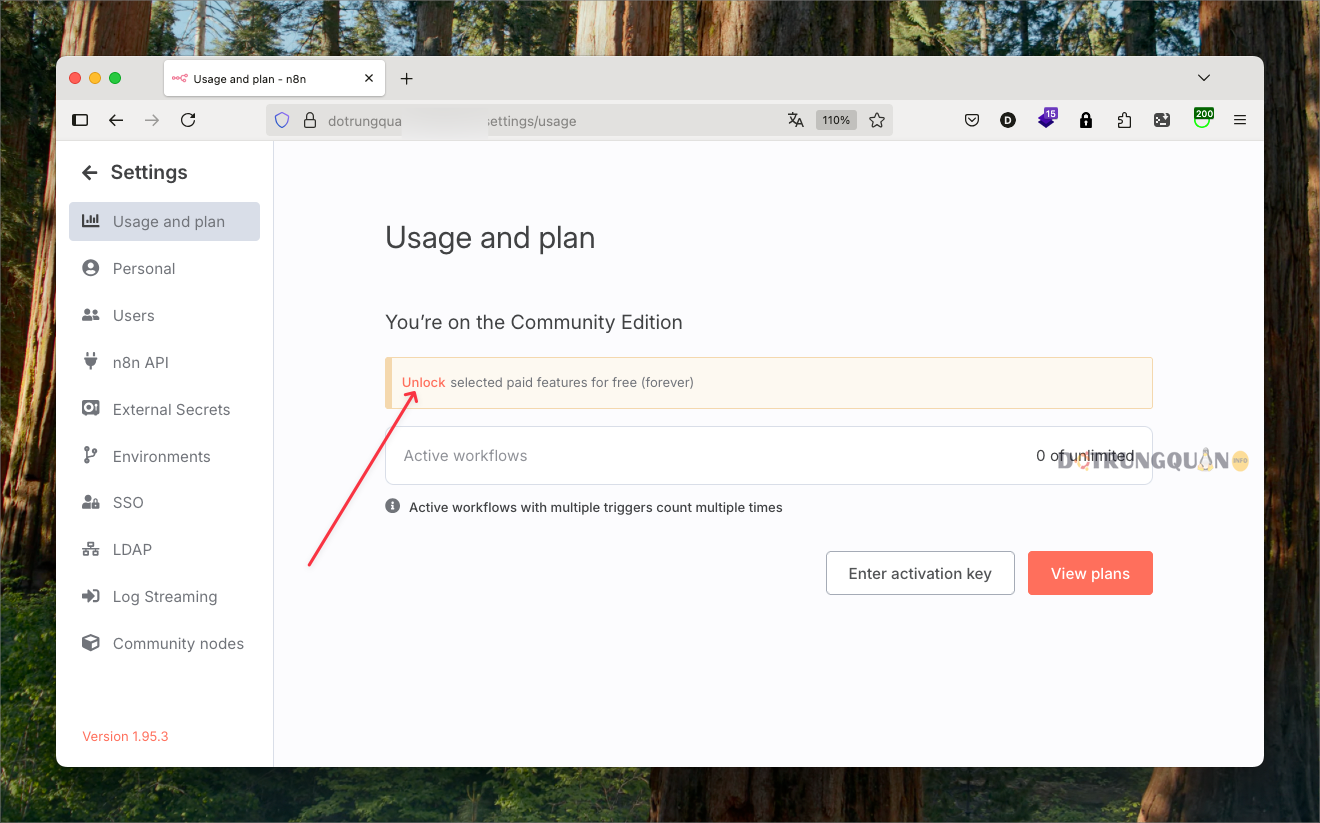Click the 110% zoom indicator
Viewport: 1320px width, 823px height.
836,120
